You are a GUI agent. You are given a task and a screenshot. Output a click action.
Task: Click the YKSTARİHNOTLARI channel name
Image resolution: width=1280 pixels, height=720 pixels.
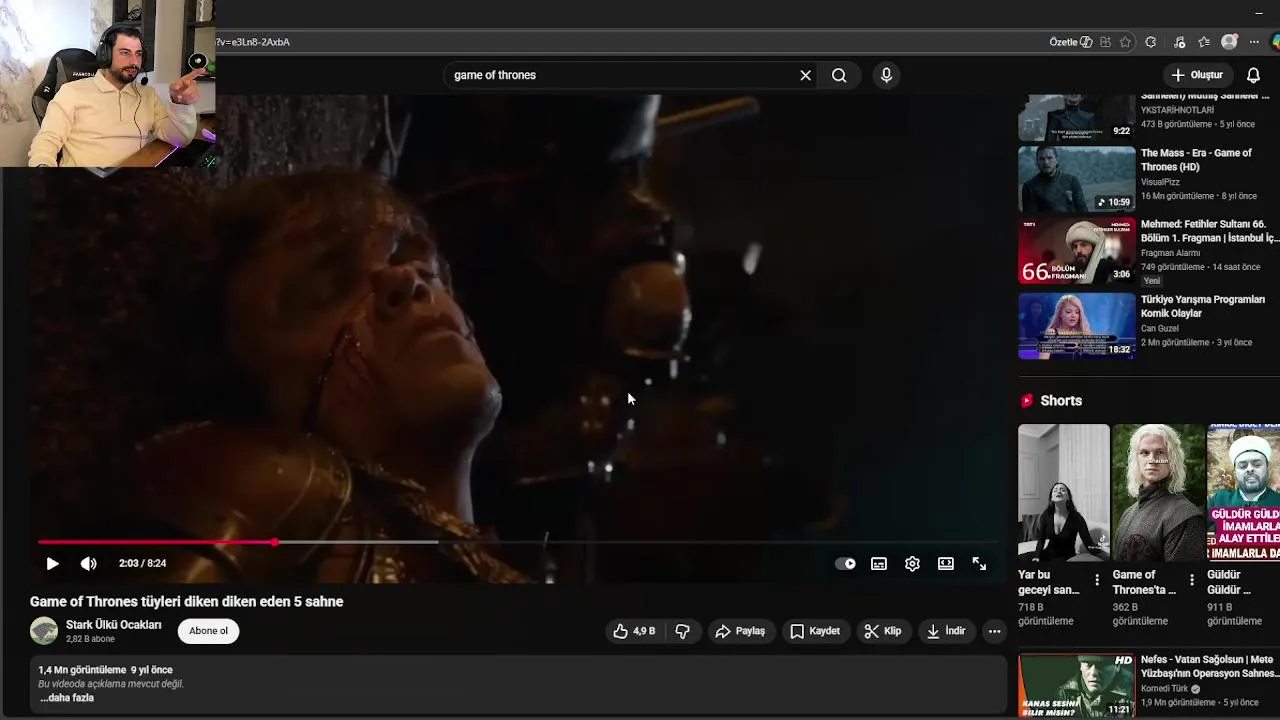[1178, 110]
